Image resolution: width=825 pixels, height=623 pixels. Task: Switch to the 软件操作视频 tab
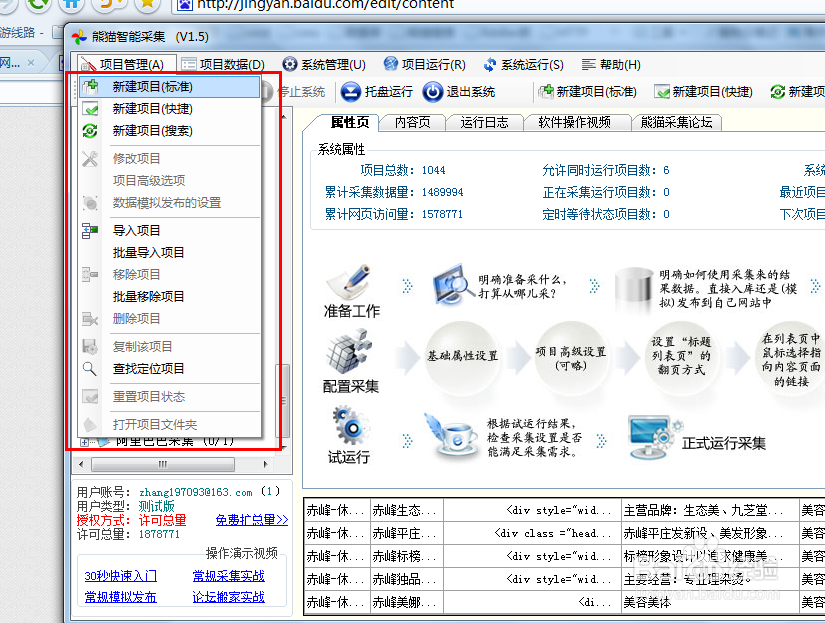575,123
